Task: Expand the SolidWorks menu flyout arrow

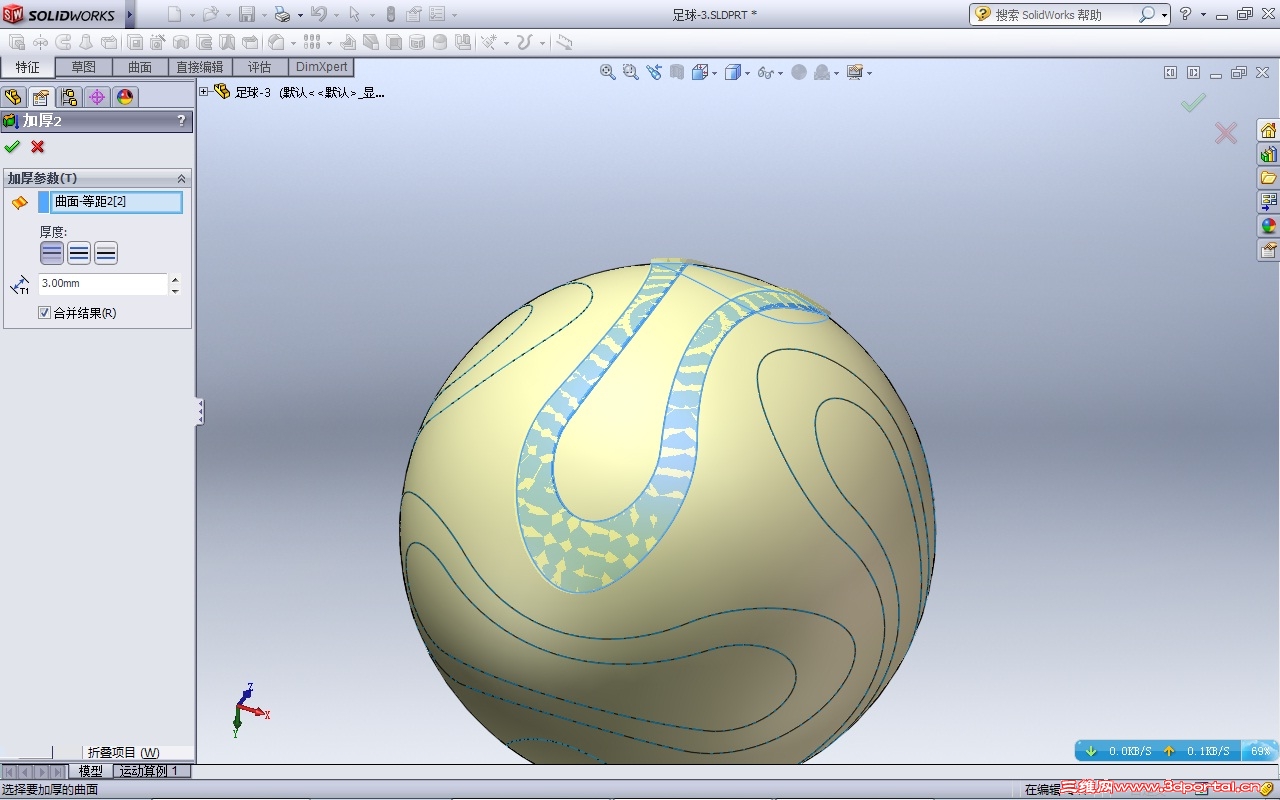Action: (x=129, y=14)
